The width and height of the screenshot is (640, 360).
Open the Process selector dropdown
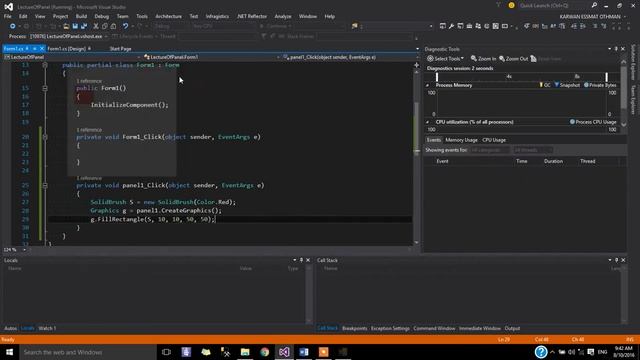point(69,36)
